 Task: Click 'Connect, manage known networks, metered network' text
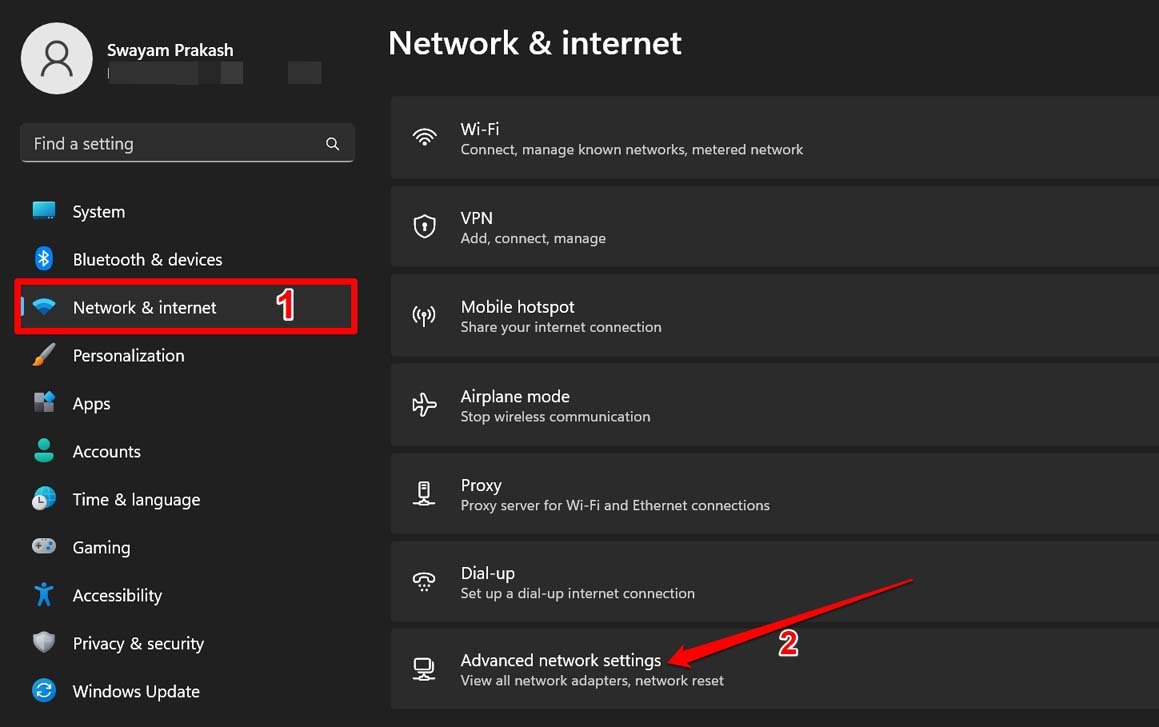[631, 150]
